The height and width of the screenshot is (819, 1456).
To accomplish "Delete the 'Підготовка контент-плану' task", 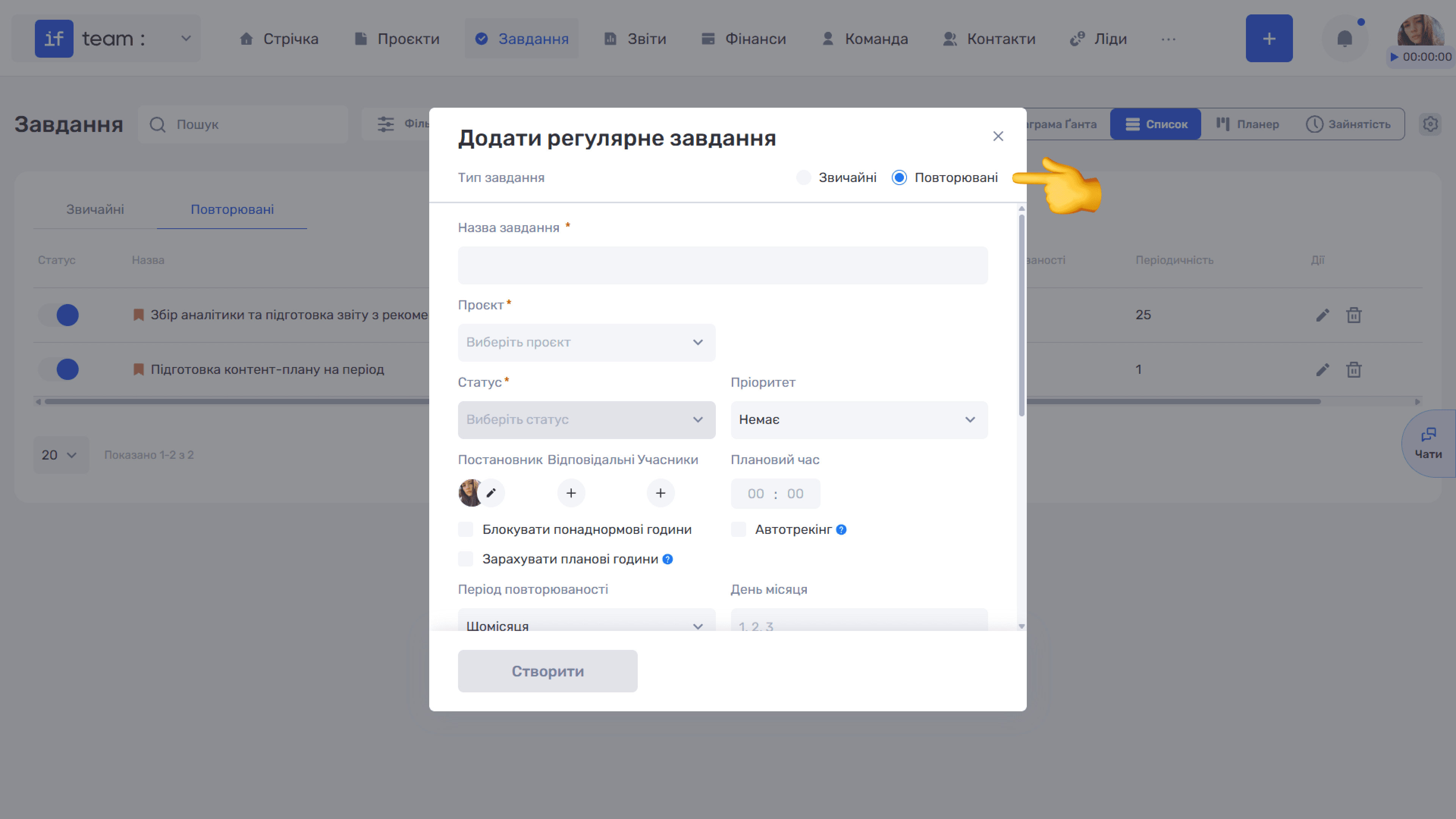I will click(x=1354, y=370).
